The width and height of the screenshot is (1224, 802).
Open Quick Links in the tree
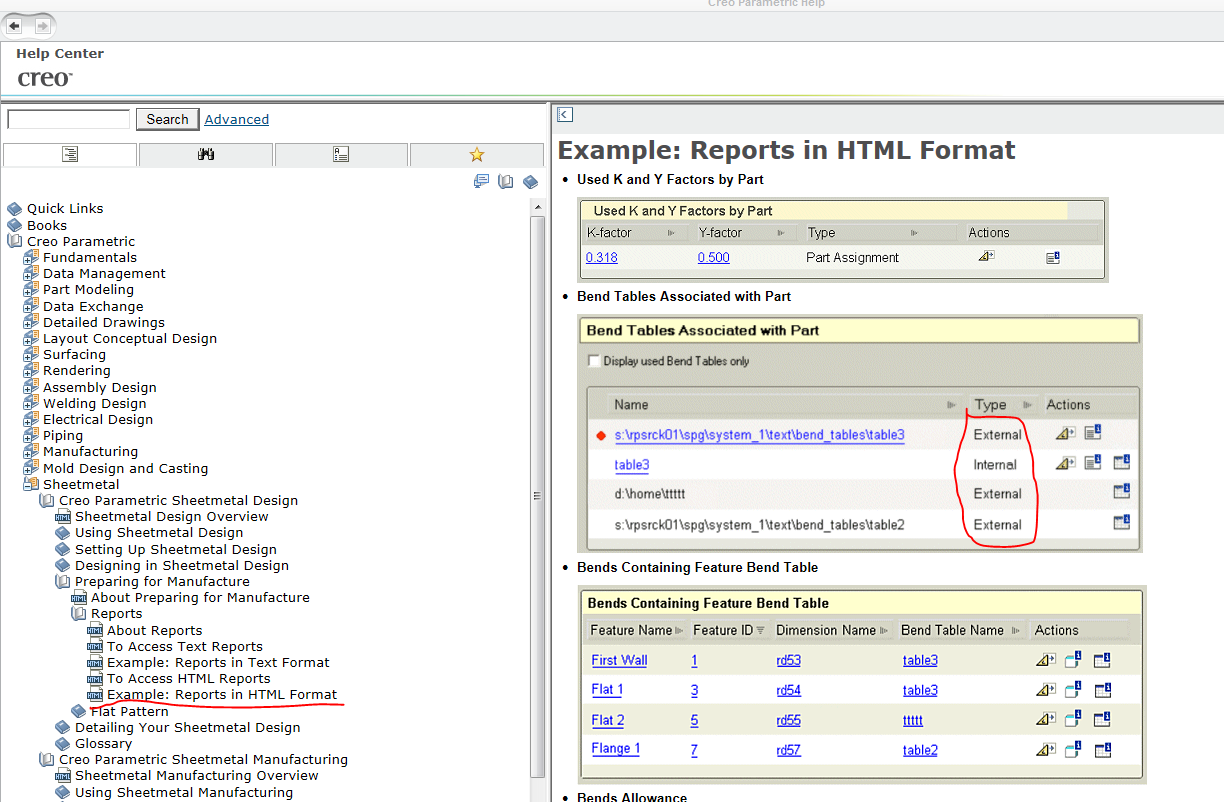click(x=65, y=208)
